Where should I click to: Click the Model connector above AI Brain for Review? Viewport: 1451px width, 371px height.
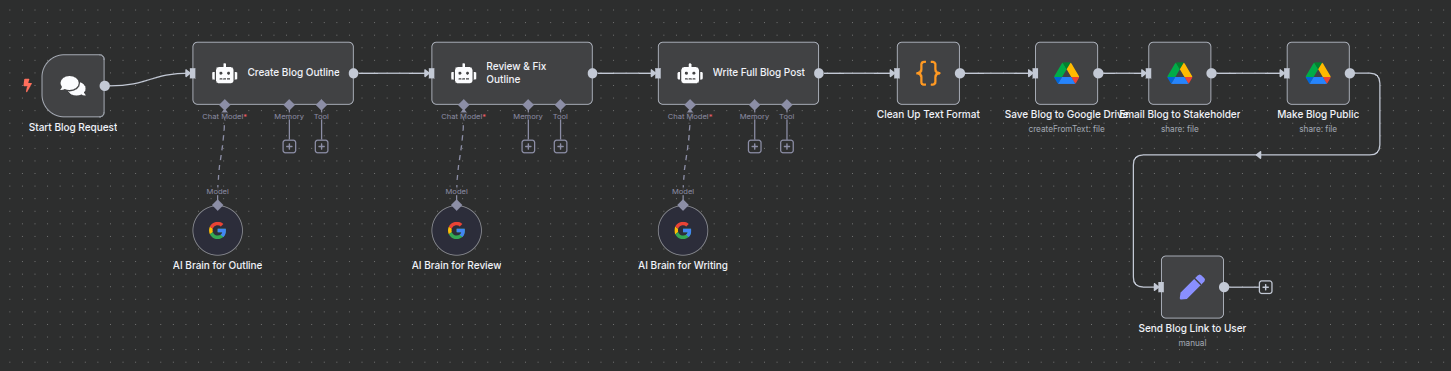click(456, 204)
